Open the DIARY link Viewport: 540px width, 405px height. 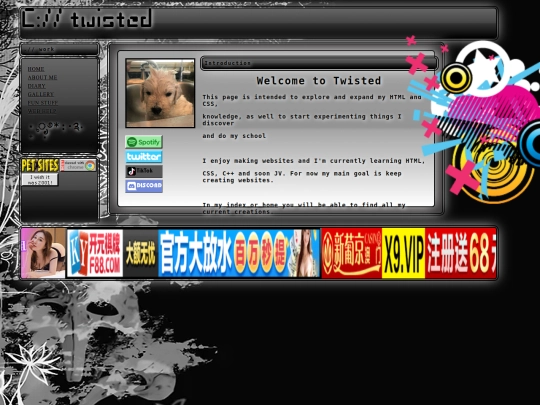tap(37, 86)
